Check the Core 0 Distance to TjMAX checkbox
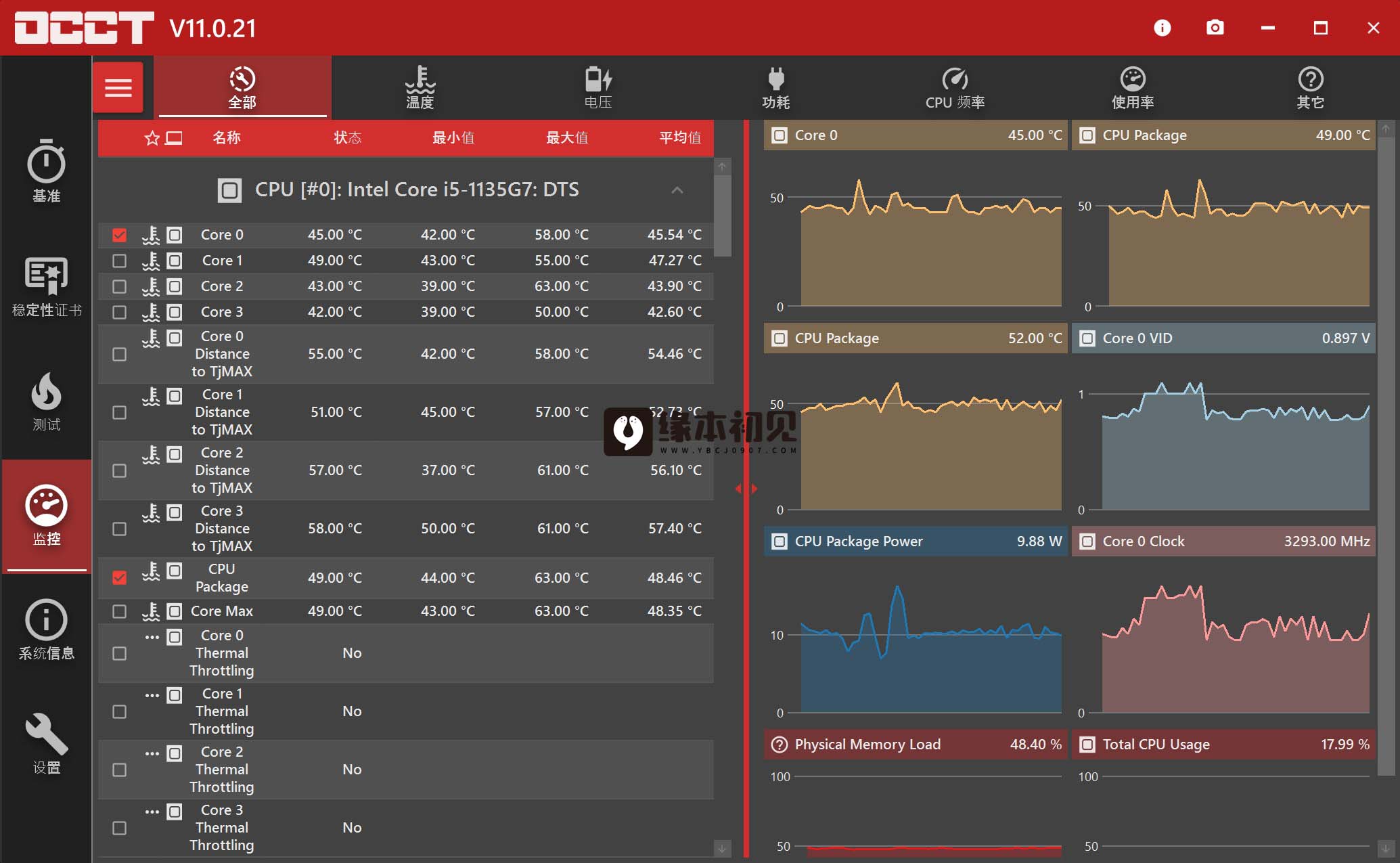1400x863 pixels. pyautogui.click(x=119, y=354)
